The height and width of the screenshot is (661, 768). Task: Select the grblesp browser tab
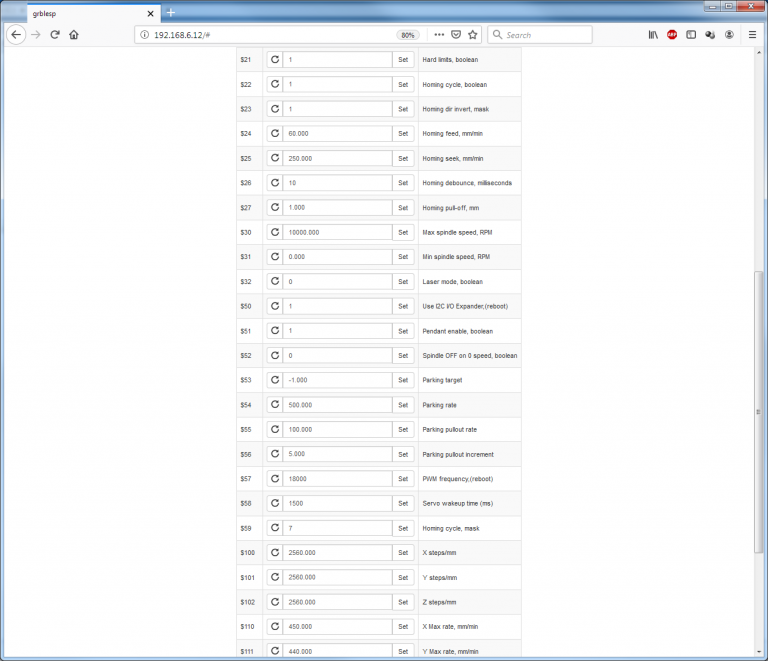93,14
